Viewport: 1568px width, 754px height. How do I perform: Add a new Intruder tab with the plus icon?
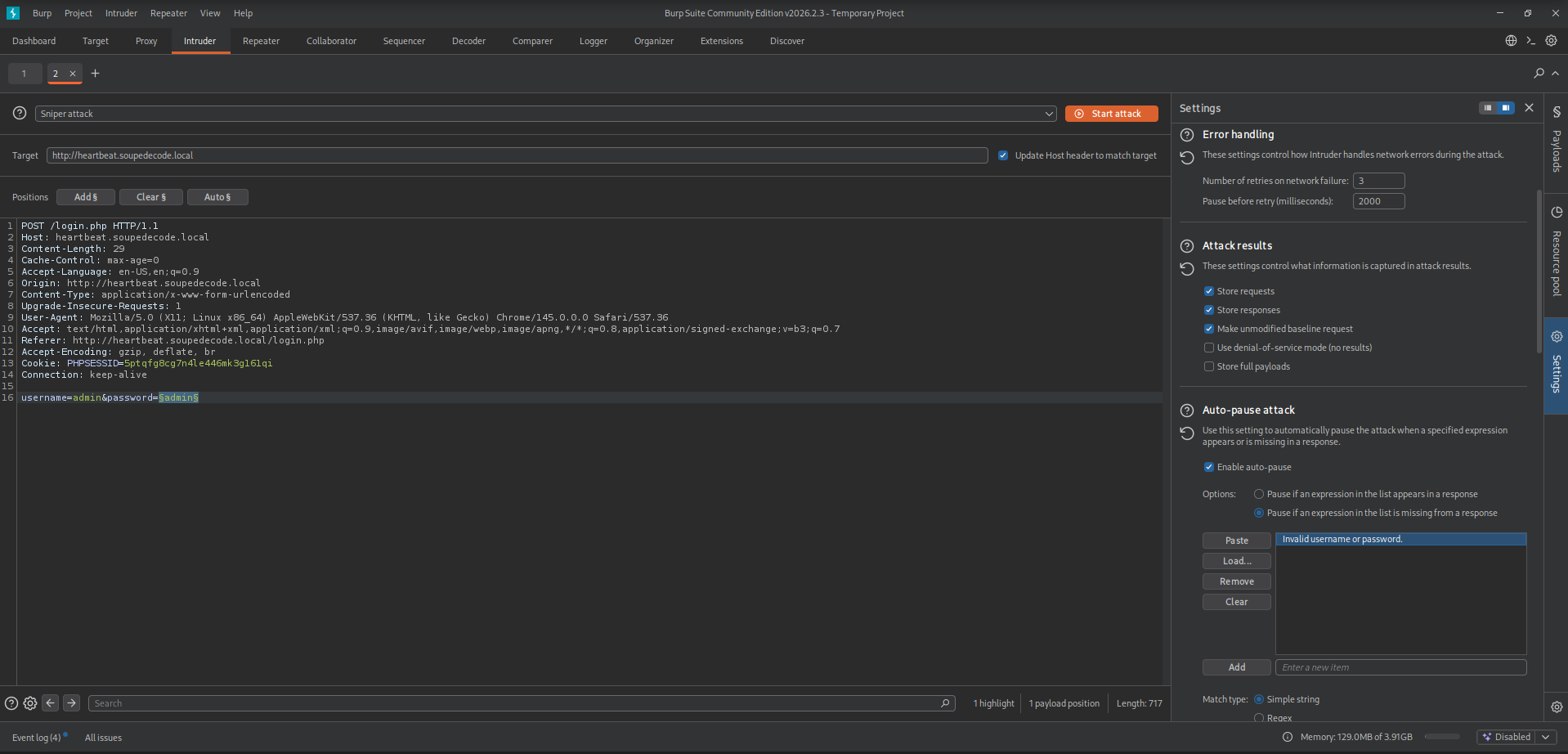(x=95, y=74)
